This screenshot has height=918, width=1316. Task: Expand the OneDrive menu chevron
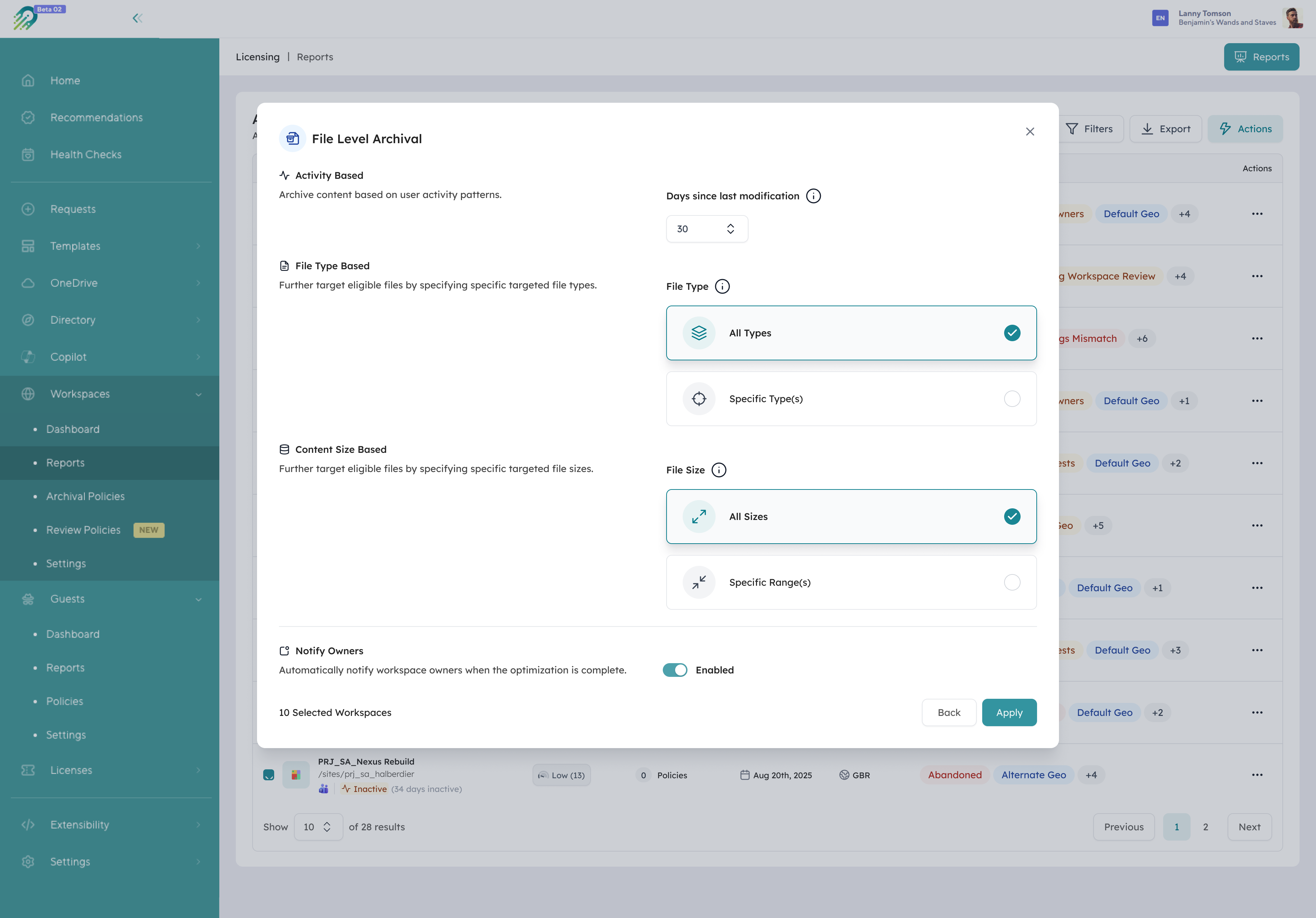198,283
